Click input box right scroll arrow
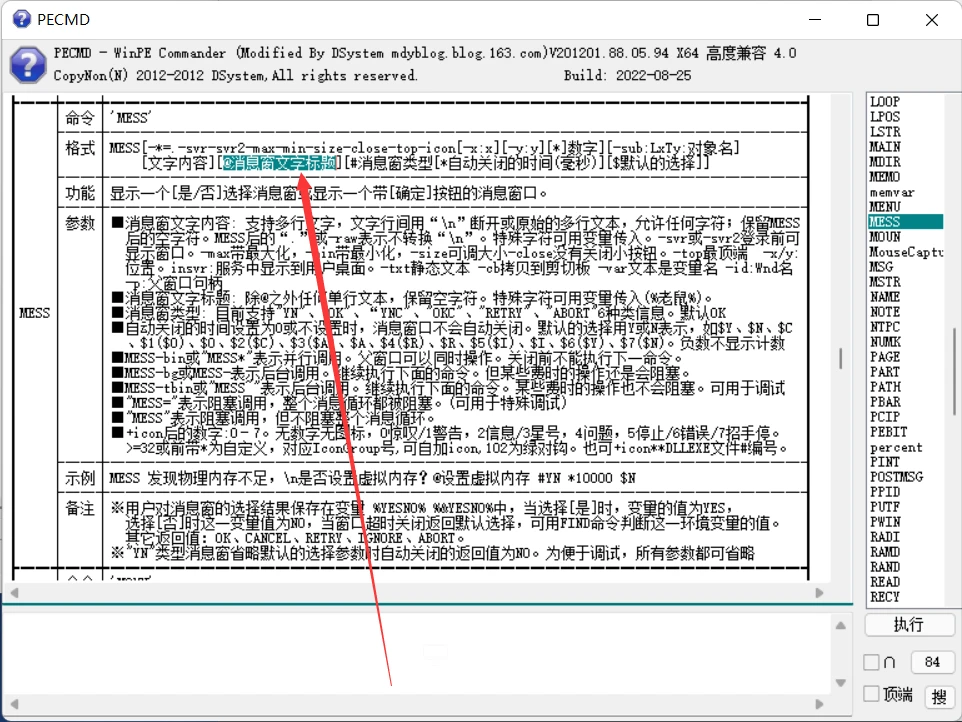Screen dimensions: 962x722 pos(819,704)
